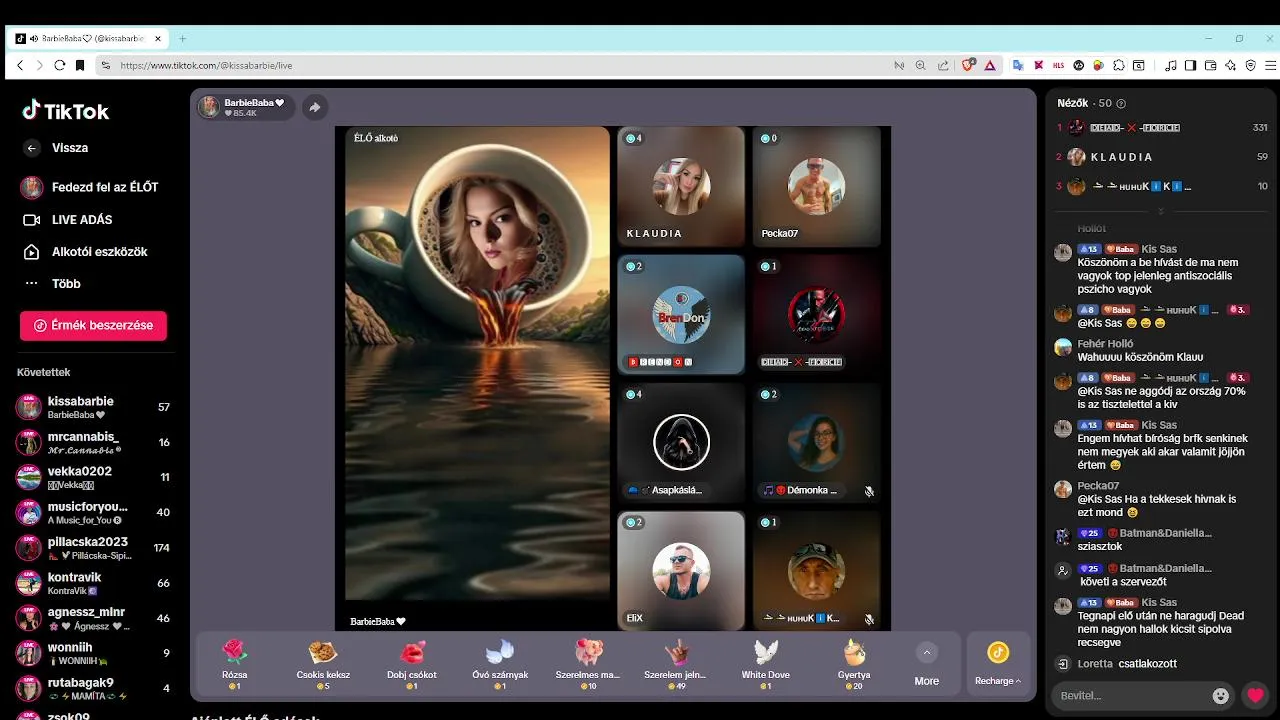Click the browser share page icon
This screenshot has width=1280, height=720.
tap(943, 65)
